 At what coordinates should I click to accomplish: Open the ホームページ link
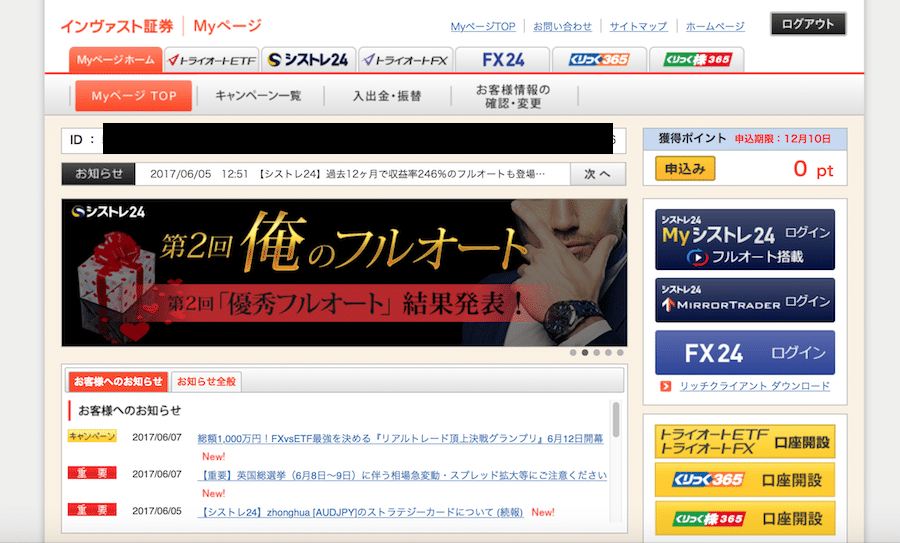point(715,26)
